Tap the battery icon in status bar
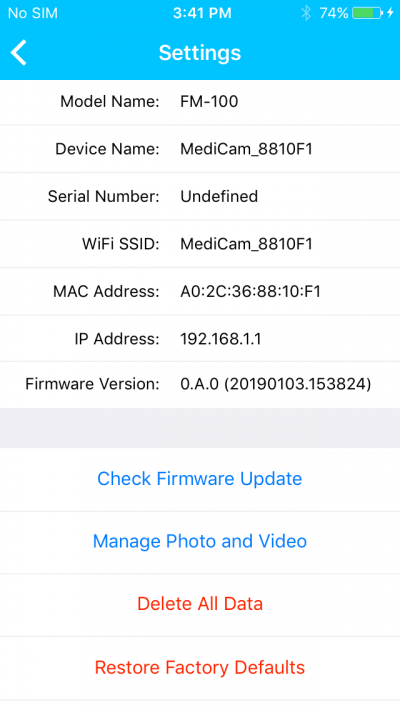The height and width of the screenshot is (710, 400). click(x=367, y=13)
